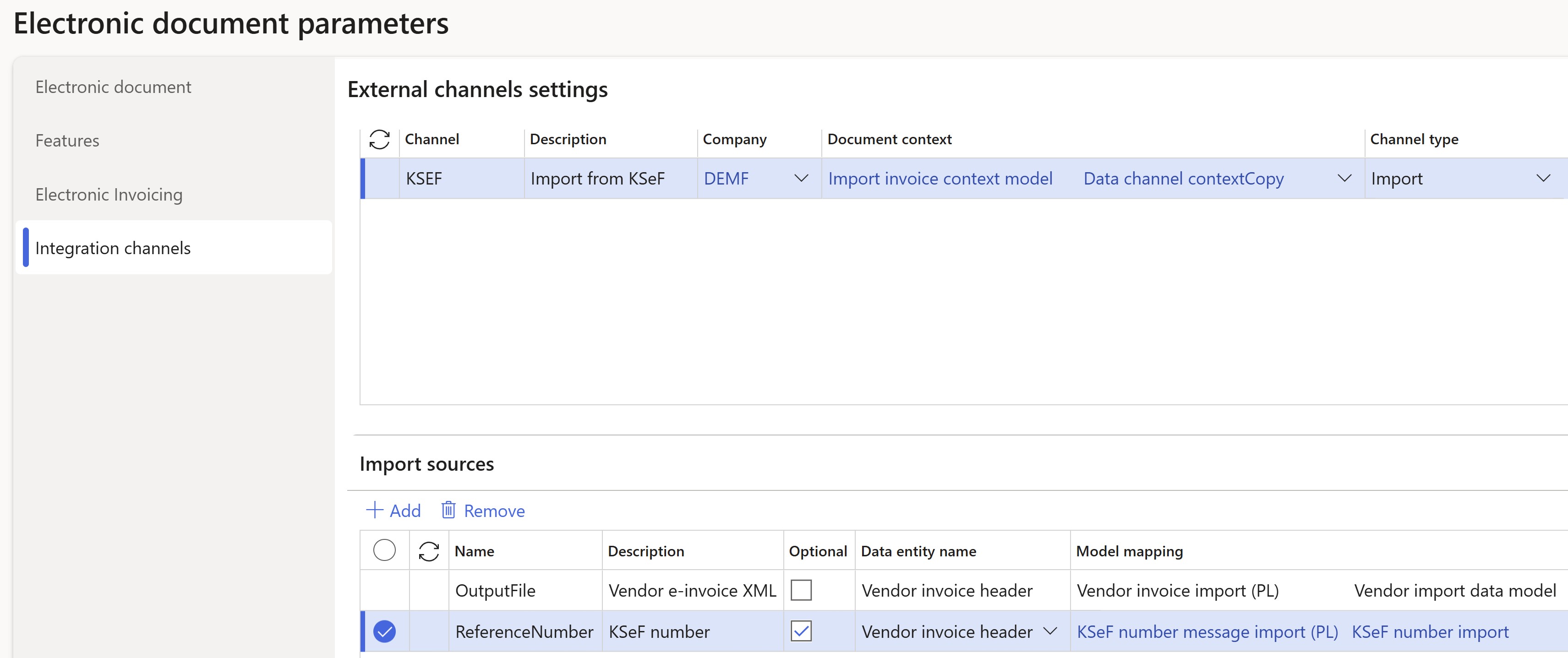Refresh the External channels grid
1568x658 pixels.
(379, 139)
